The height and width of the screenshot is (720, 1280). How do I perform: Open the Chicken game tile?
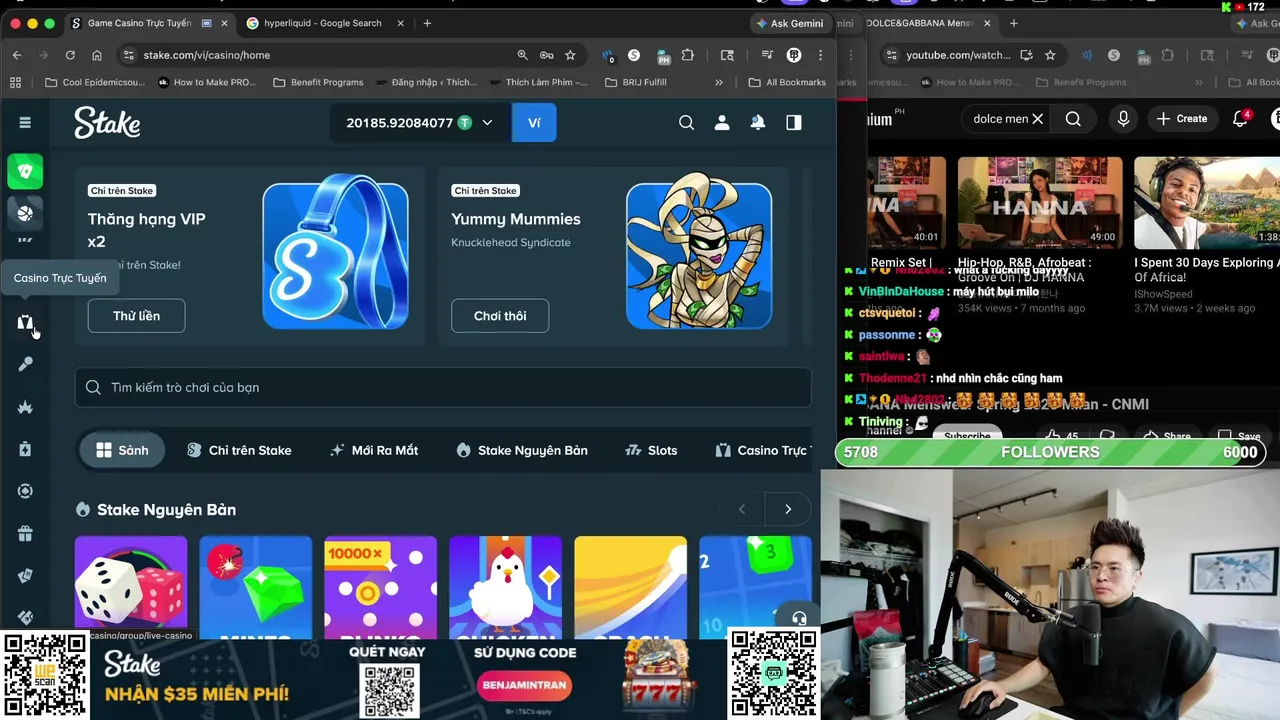coord(505,587)
